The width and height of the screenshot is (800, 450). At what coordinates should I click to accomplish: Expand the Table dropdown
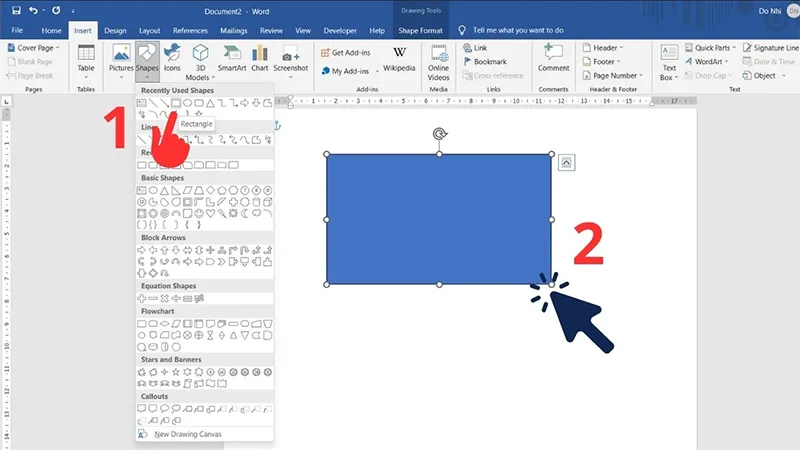(x=86, y=62)
